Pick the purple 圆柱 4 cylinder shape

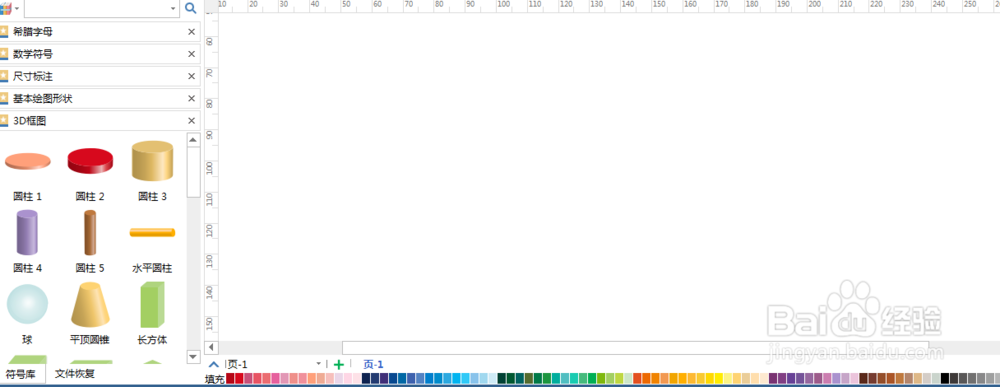pos(27,233)
